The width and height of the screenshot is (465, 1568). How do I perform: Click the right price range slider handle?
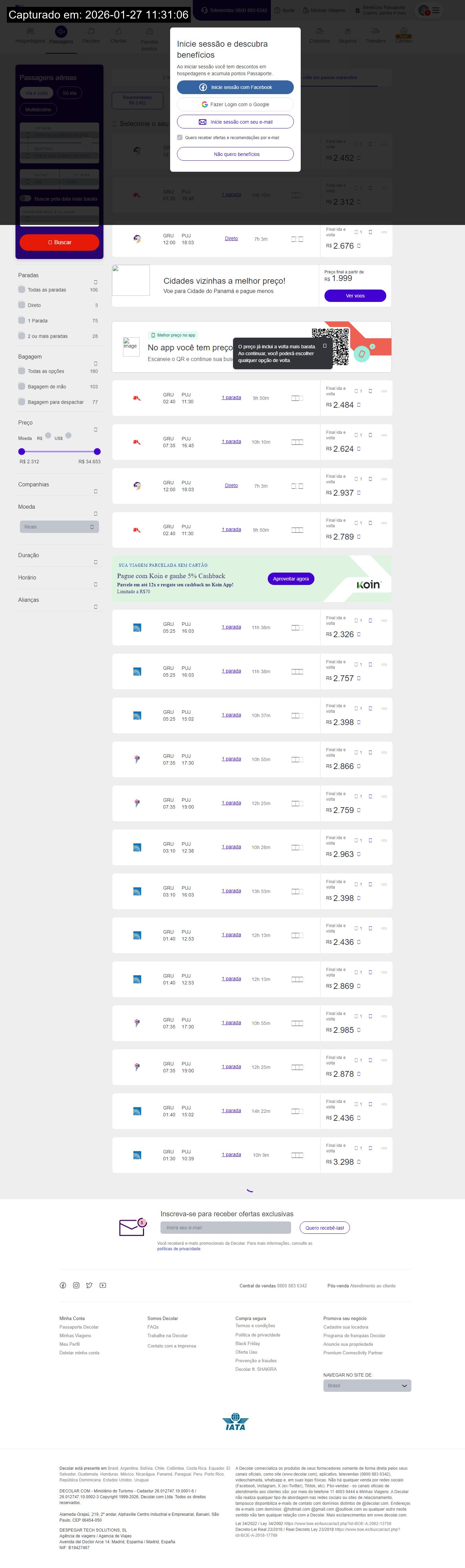(x=97, y=451)
